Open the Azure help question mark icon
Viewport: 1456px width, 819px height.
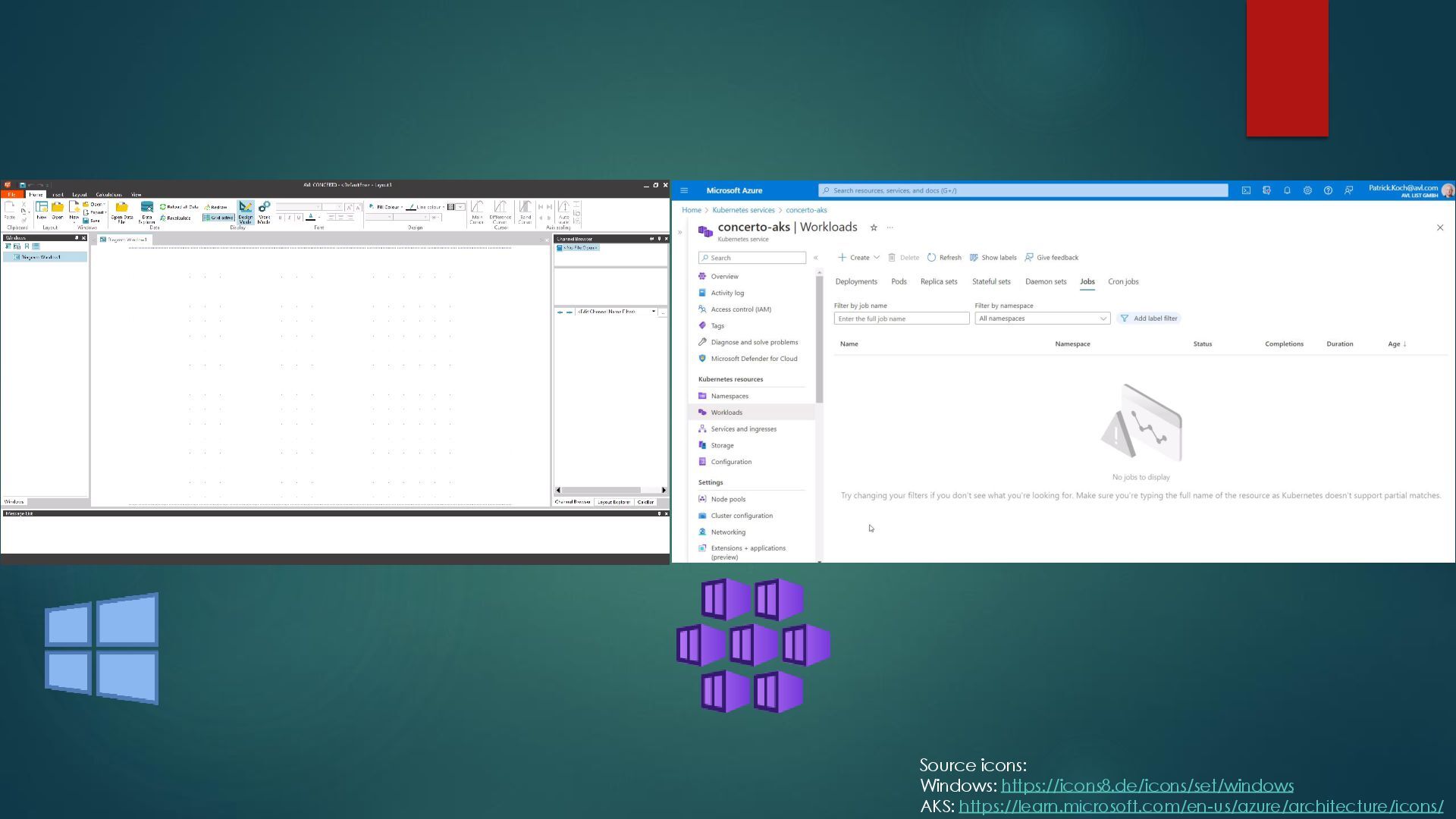1328,190
